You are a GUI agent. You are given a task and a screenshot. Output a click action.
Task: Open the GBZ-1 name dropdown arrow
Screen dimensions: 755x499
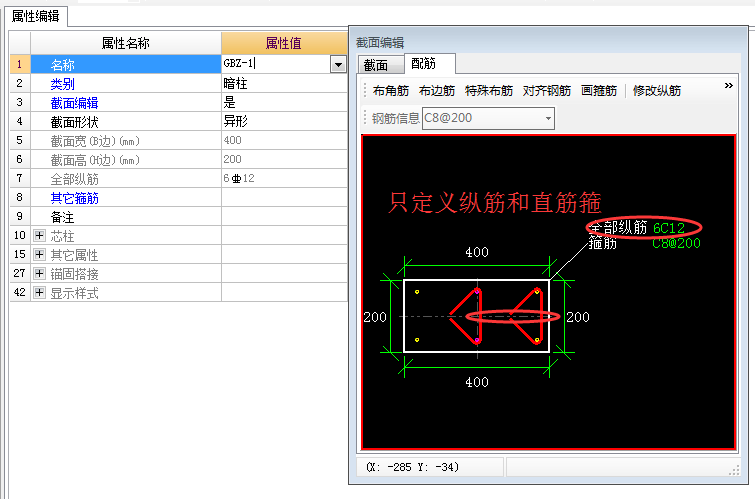[338, 64]
